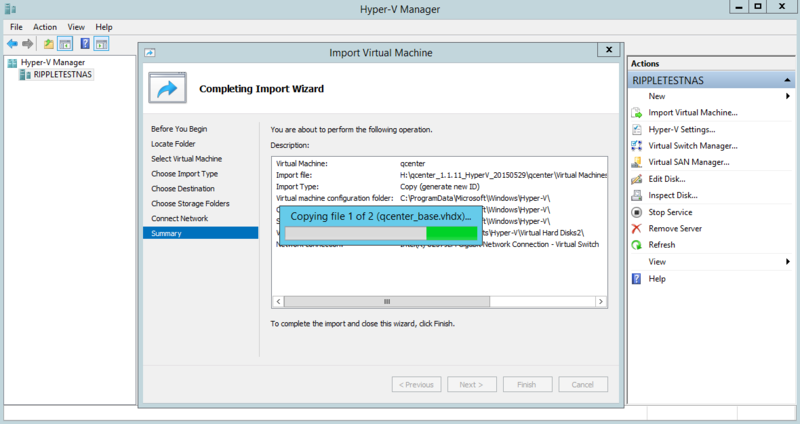This screenshot has width=800, height=424.
Task: Click the blue Help toolbar icon
Action: tap(85, 44)
